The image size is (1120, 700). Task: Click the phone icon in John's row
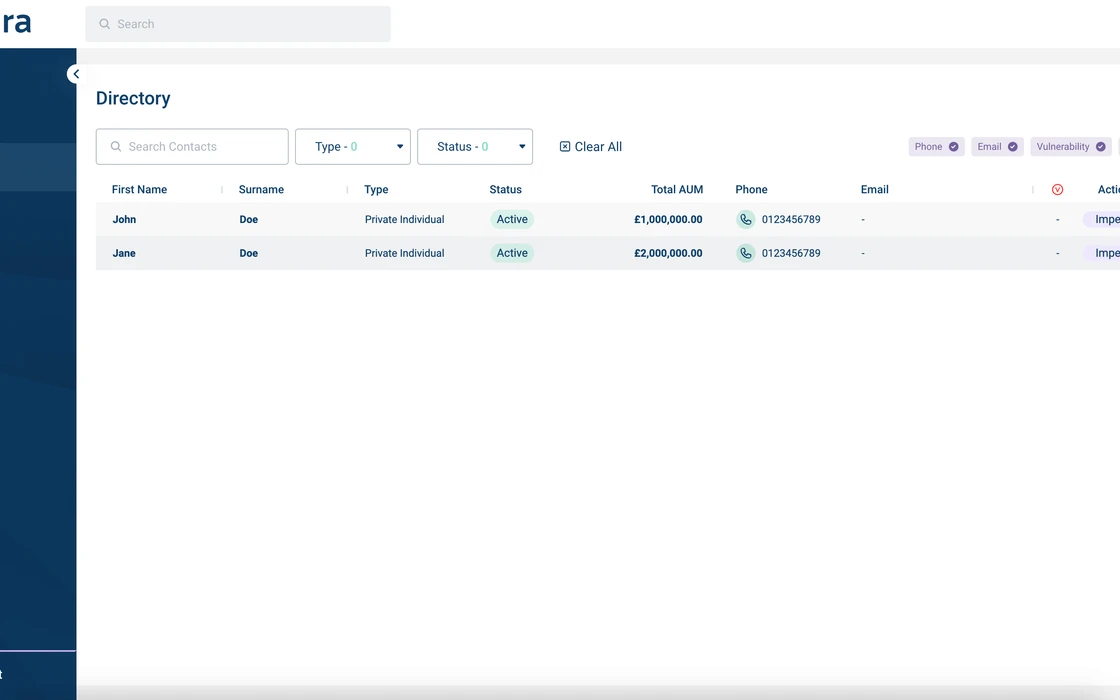[x=746, y=219]
